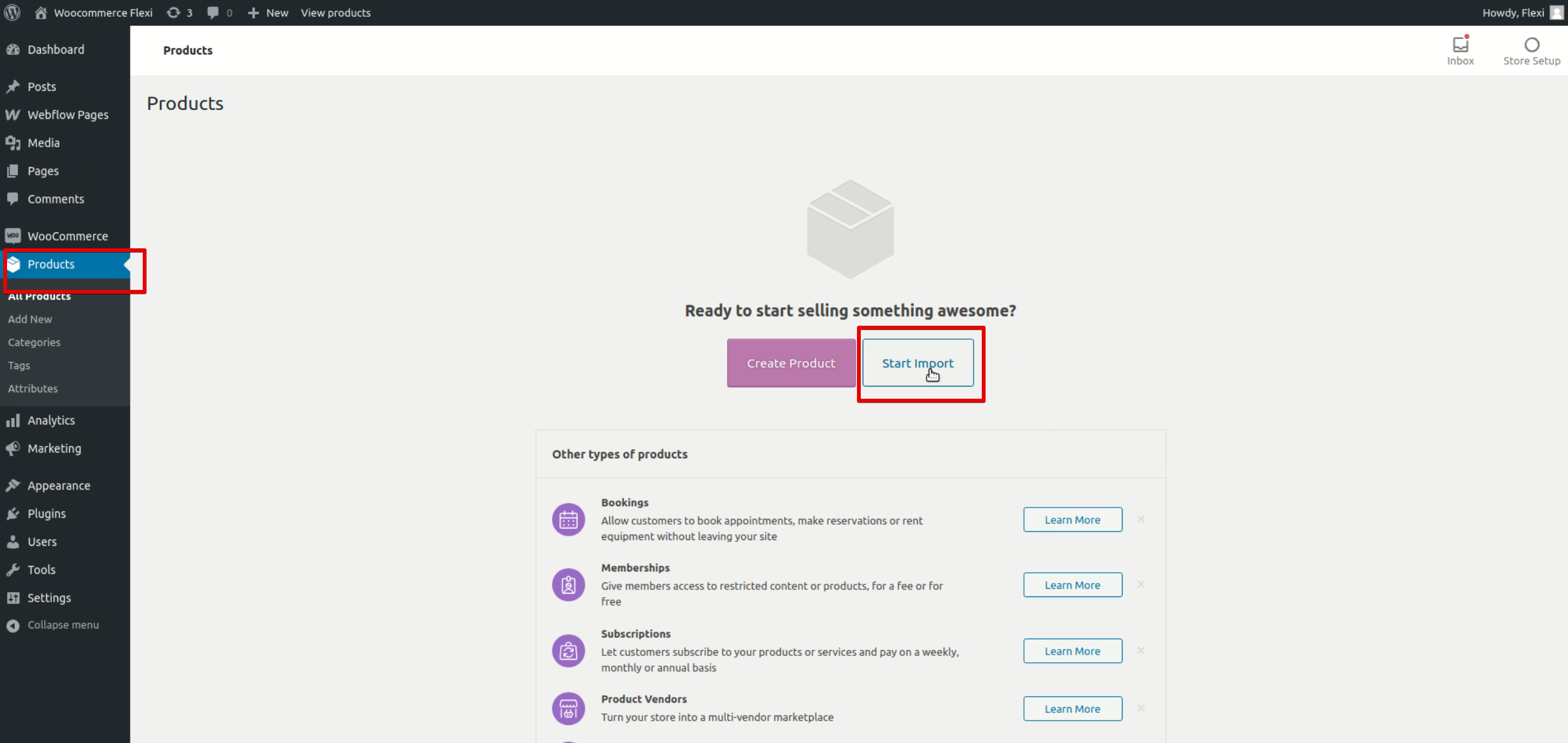Click the Marketing menu label
The width and height of the screenshot is (1568, 743).
coord(54,449)
